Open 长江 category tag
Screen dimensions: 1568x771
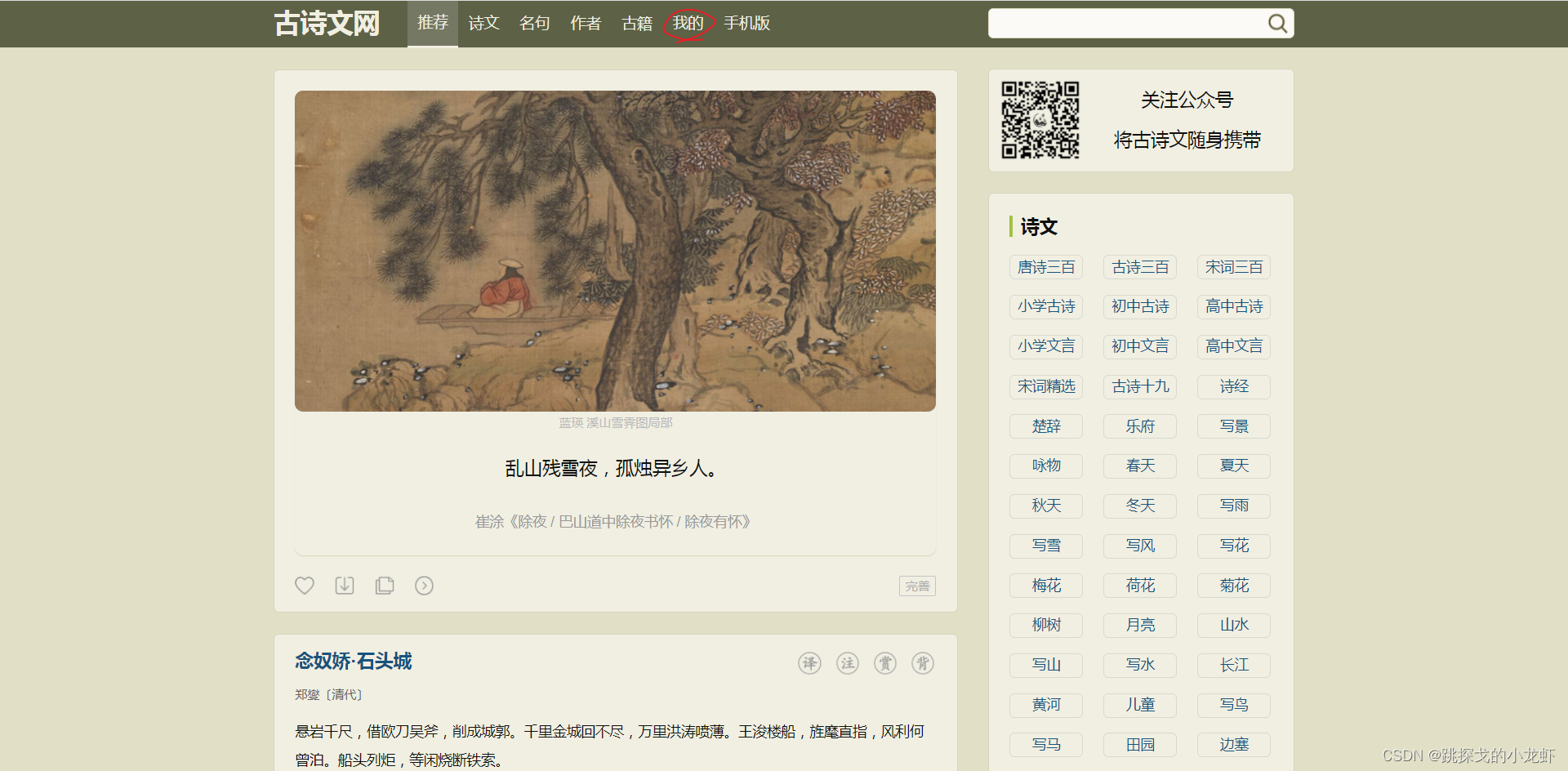pyautogui.click(x=1234, y=665)
